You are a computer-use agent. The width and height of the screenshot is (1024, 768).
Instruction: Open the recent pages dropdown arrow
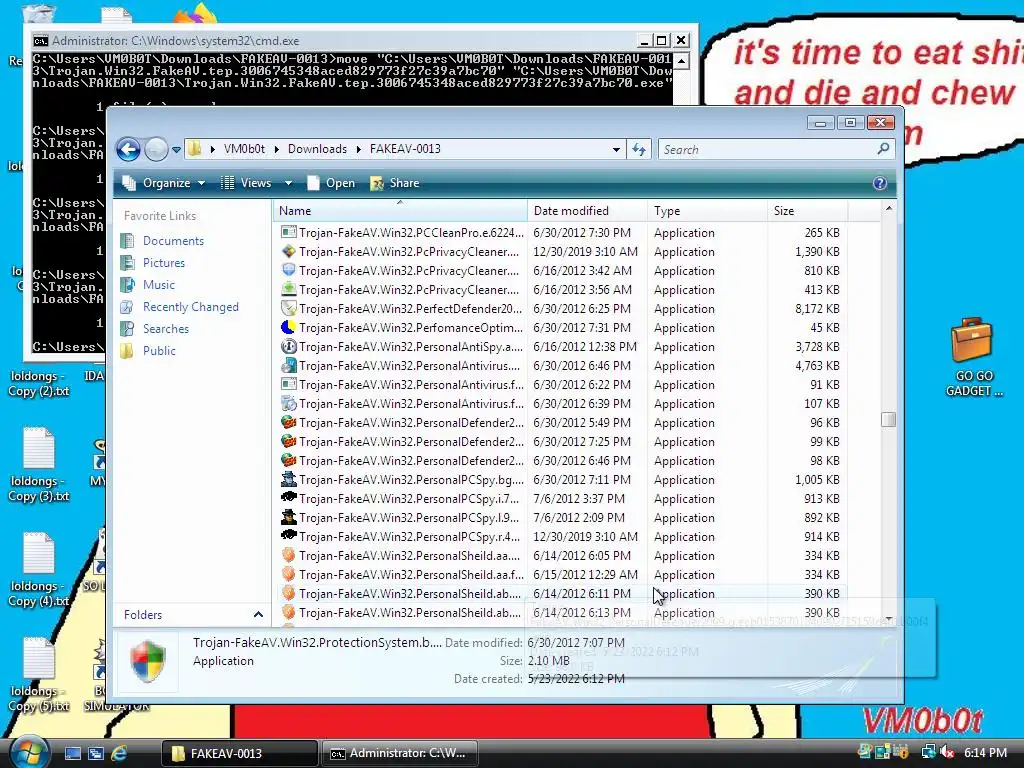coord(176,150)
